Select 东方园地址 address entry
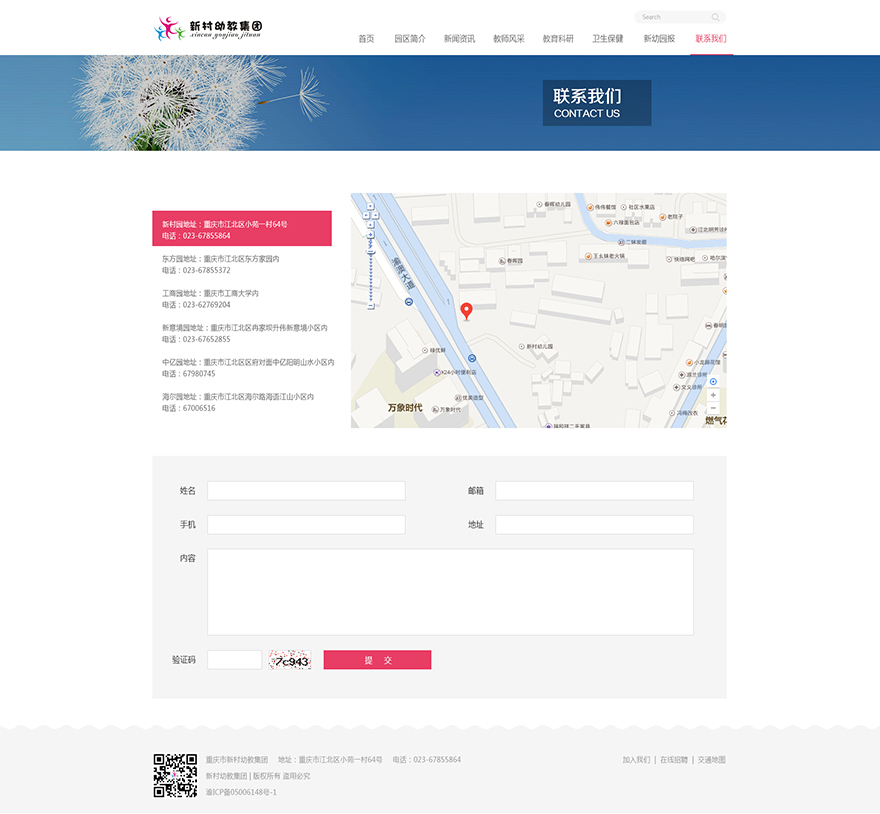This screenshot has width=880, height=814. pyautogui.click(x=221, y=264)
